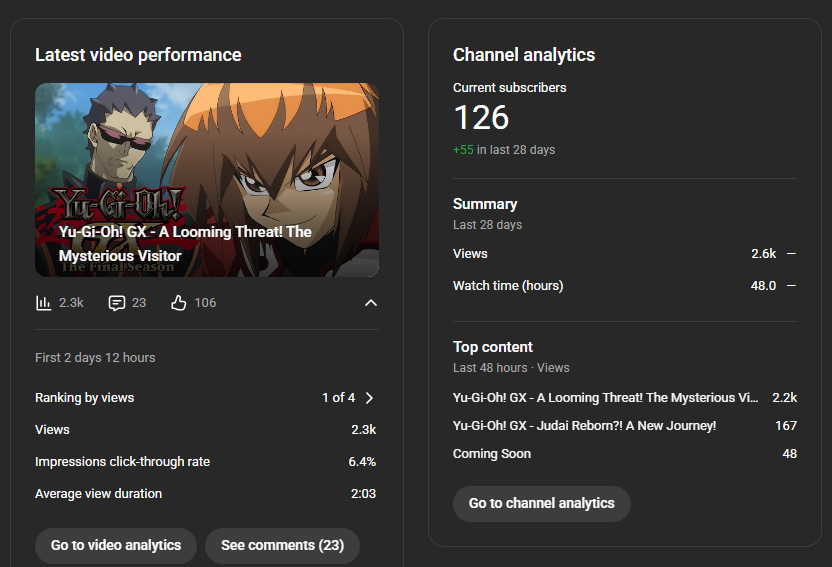
Task: Click Go to channel analytics button
Action: pos(542,503)
